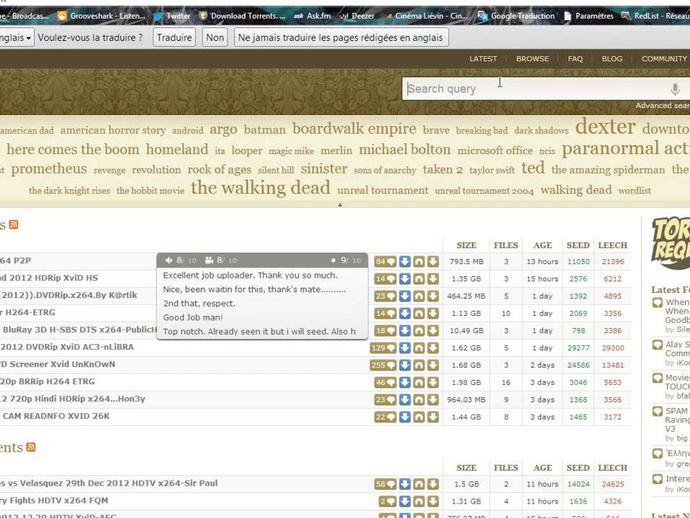690x518 pixels.
Task: Open the Paramètres bookmark
Action: 588,16
